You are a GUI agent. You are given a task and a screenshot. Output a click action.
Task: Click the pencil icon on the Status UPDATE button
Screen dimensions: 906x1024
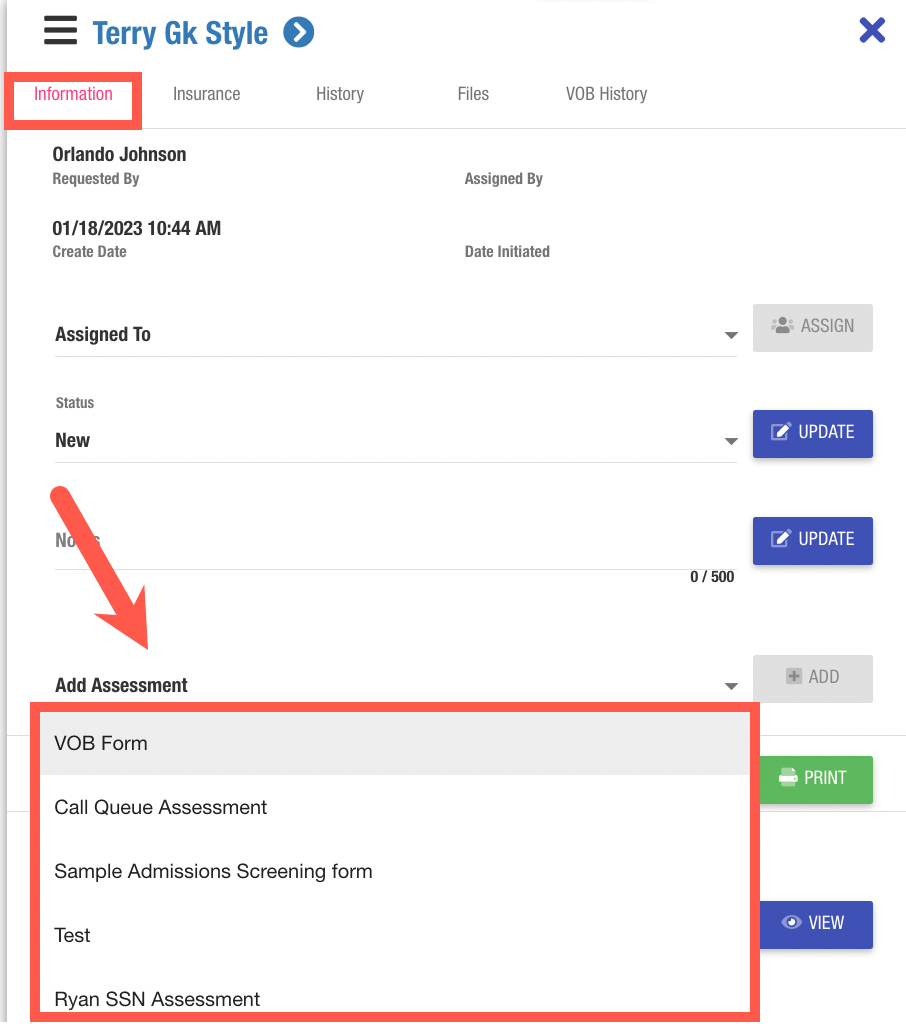tap(786, 432)
